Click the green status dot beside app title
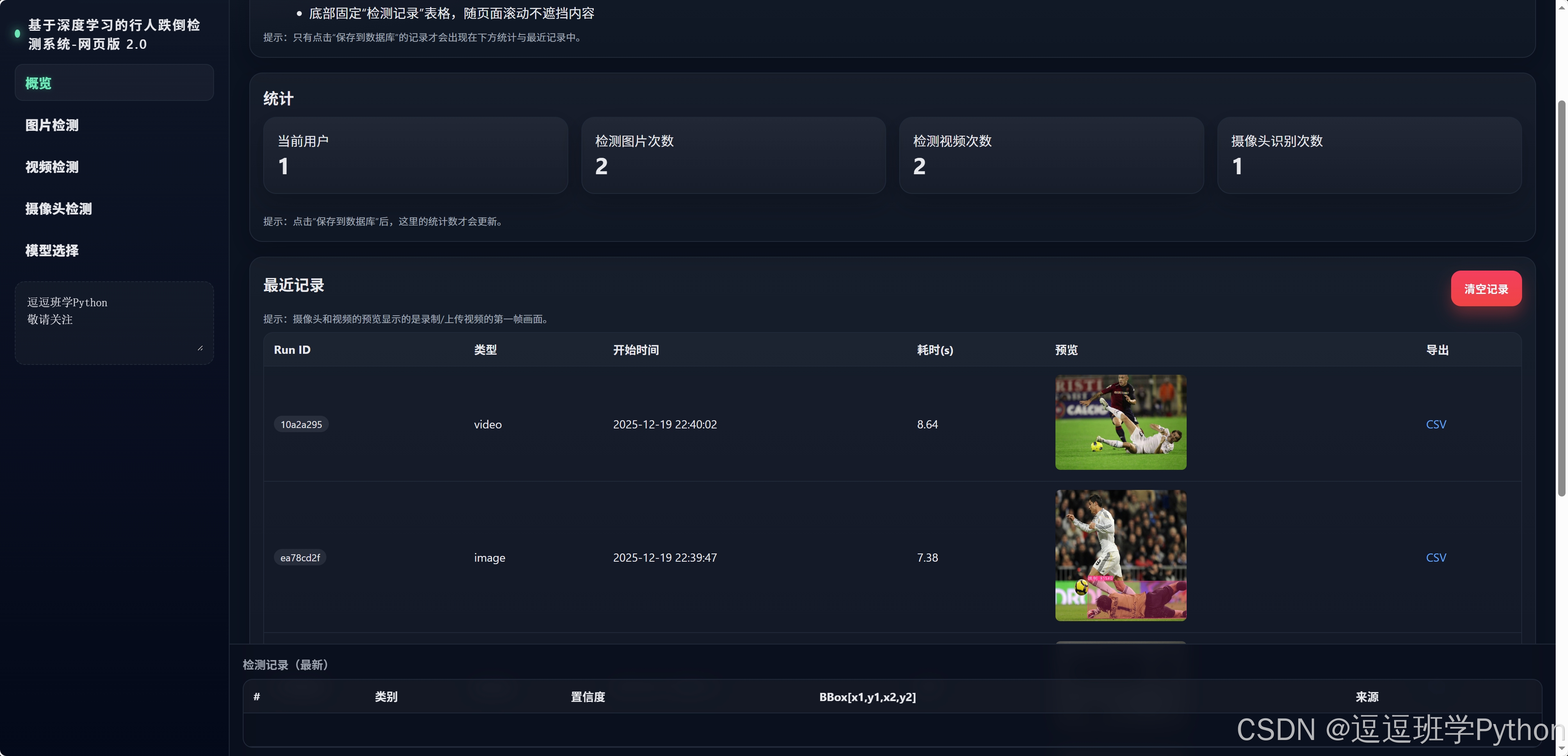 tap(18, 34)
